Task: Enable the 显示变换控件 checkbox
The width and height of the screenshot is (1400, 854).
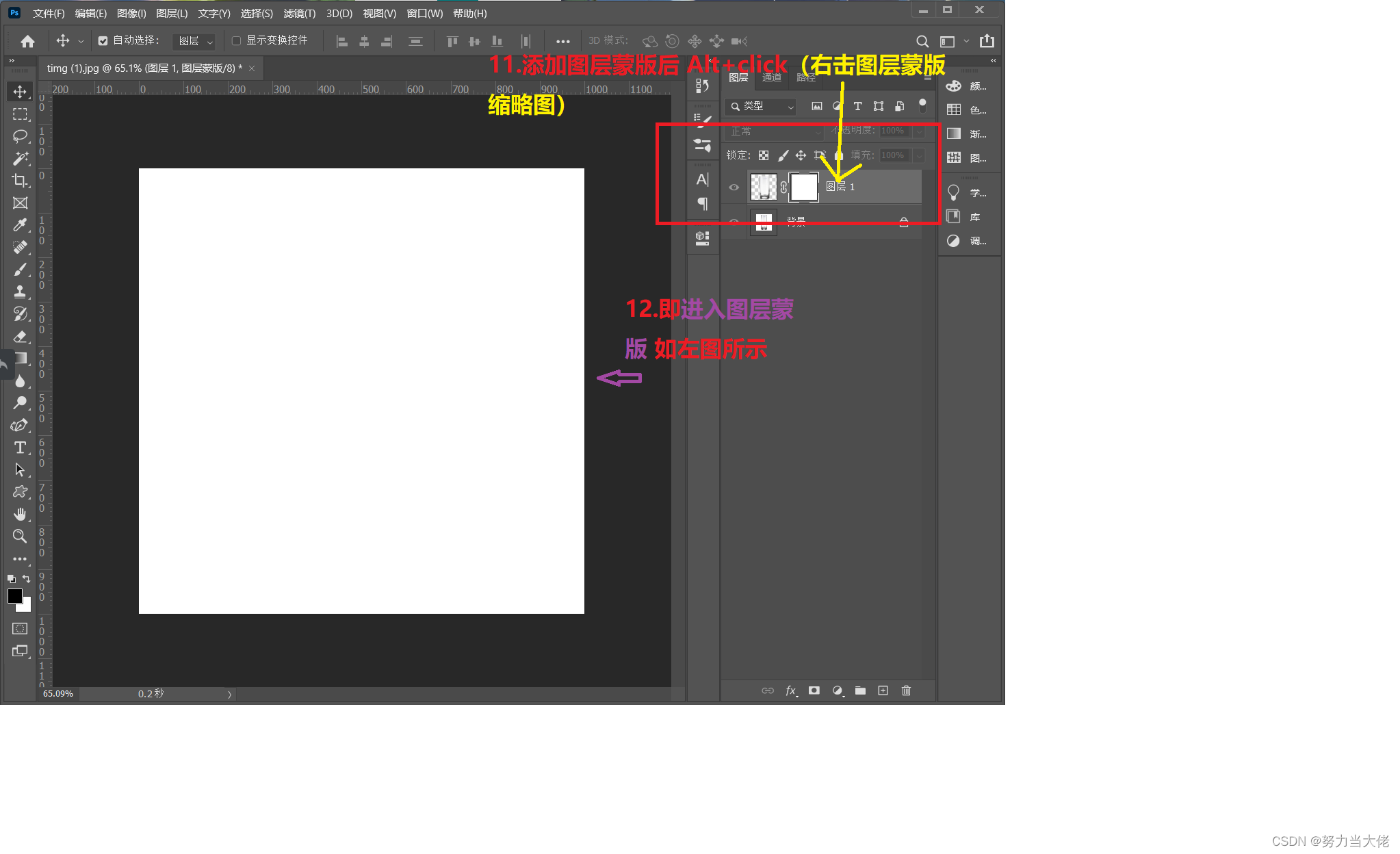Action: 237,41
